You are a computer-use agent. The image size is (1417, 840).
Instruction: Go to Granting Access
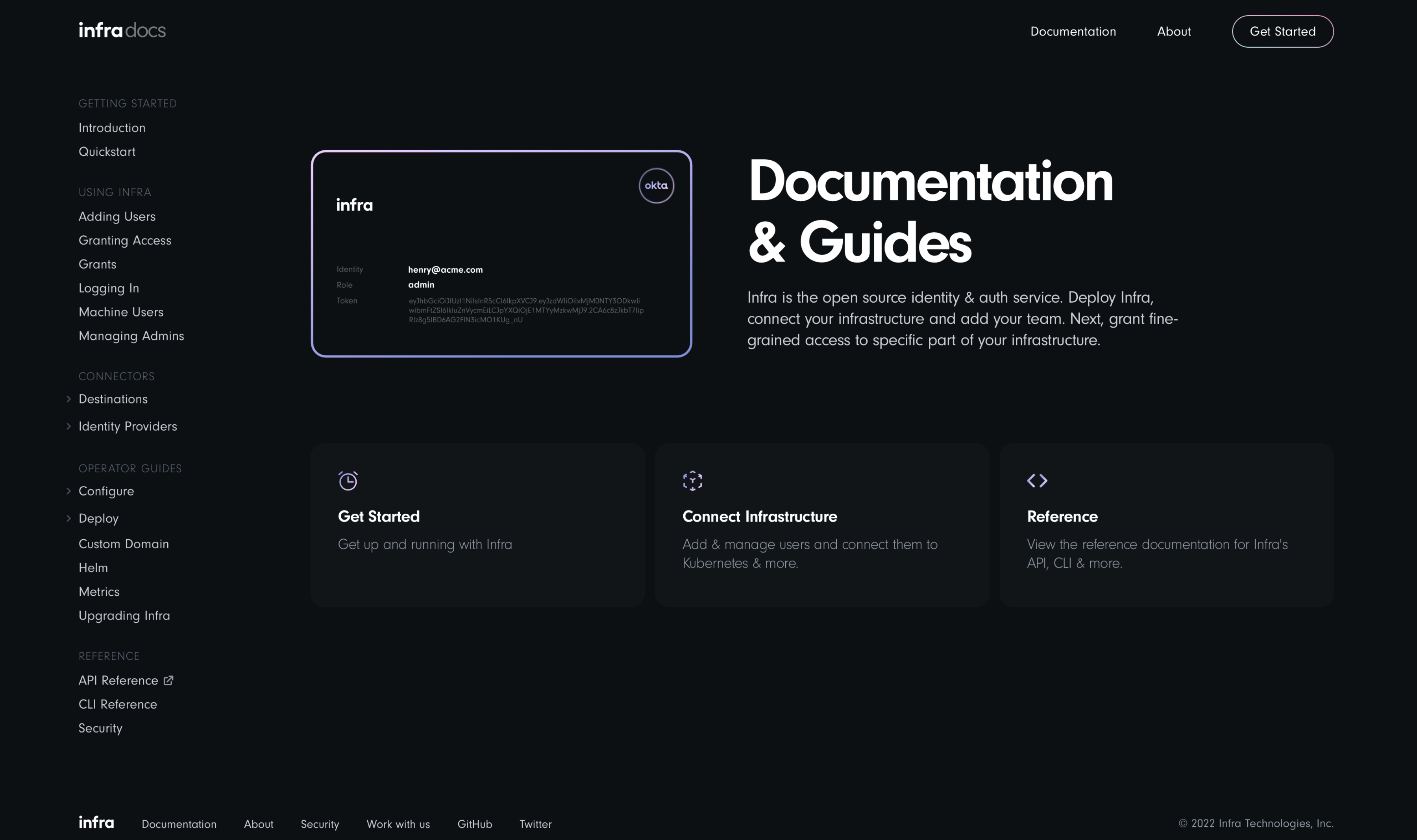coord(125,241)
